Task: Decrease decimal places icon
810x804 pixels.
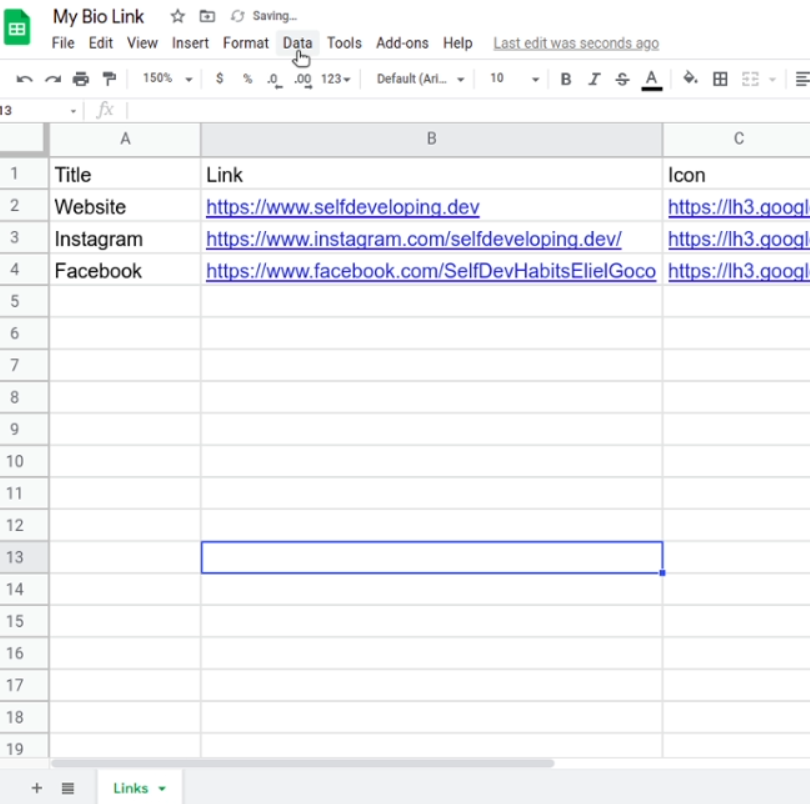Action: [x=274, y=80]
